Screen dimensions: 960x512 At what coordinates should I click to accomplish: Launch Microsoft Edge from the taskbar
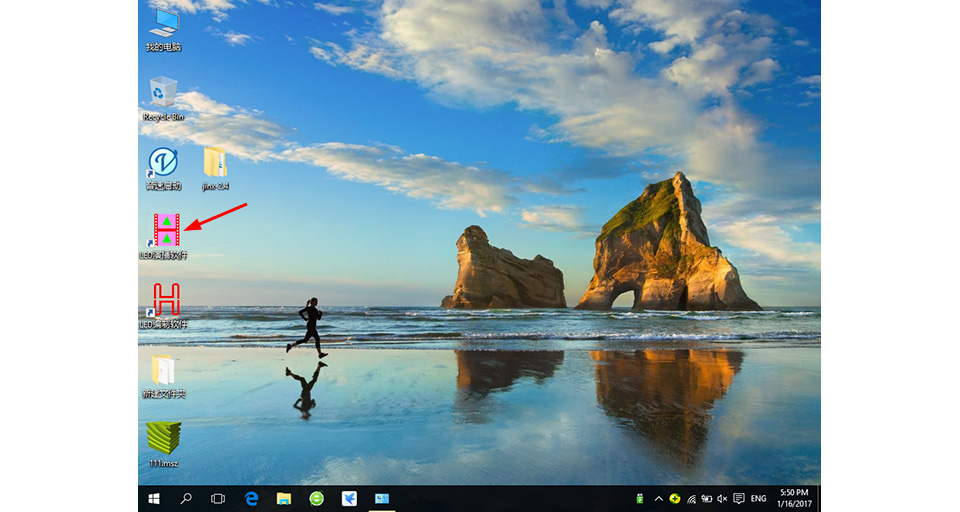pyautogui.click(x=251, y=499)
